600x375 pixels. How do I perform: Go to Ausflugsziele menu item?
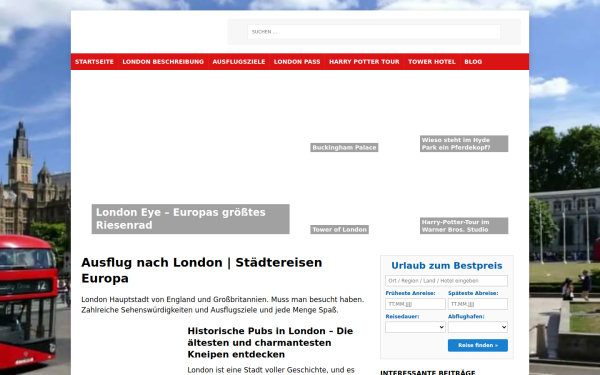tap(239, 62)
